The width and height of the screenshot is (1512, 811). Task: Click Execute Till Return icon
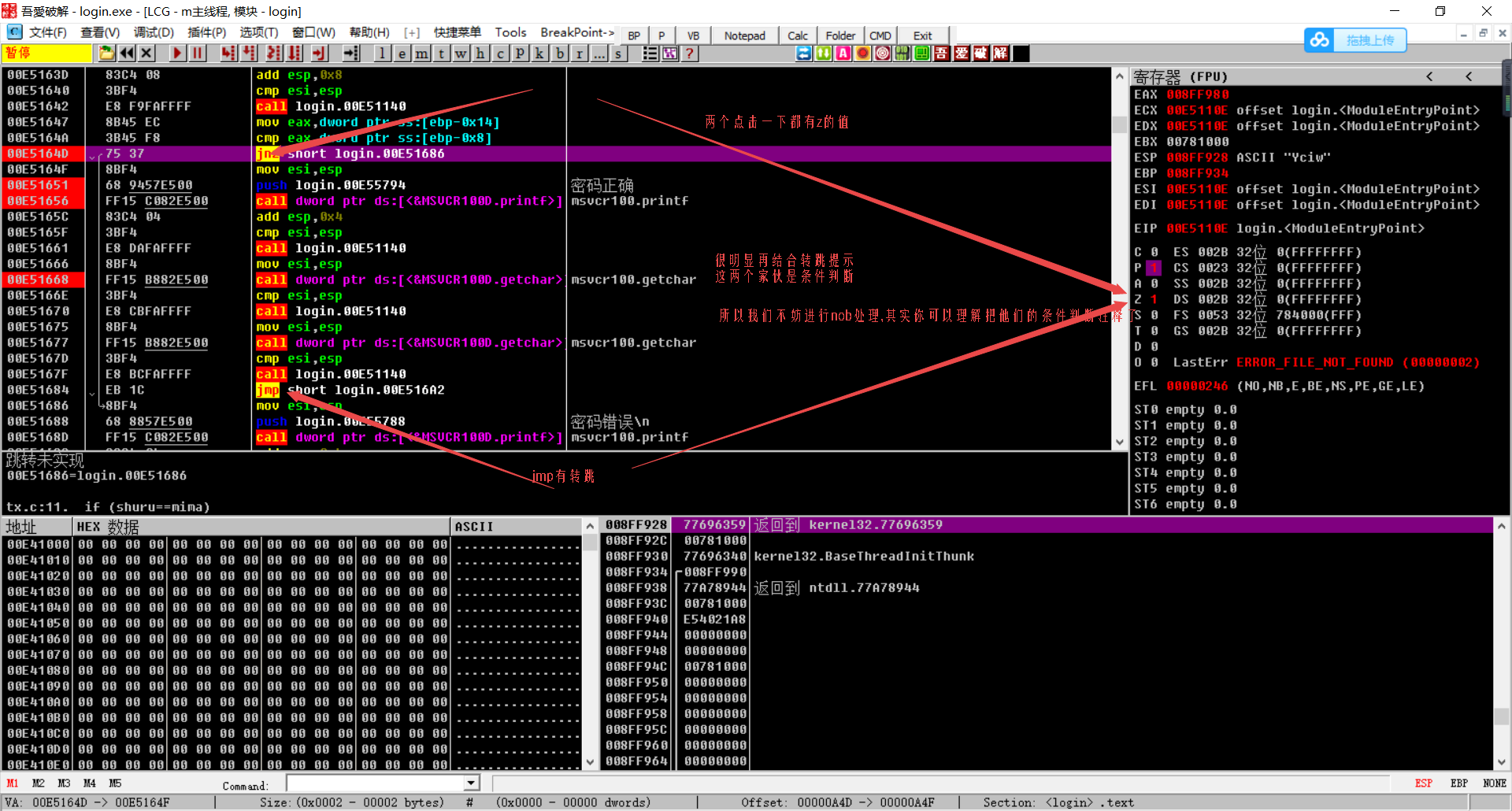tap(319, 54)
